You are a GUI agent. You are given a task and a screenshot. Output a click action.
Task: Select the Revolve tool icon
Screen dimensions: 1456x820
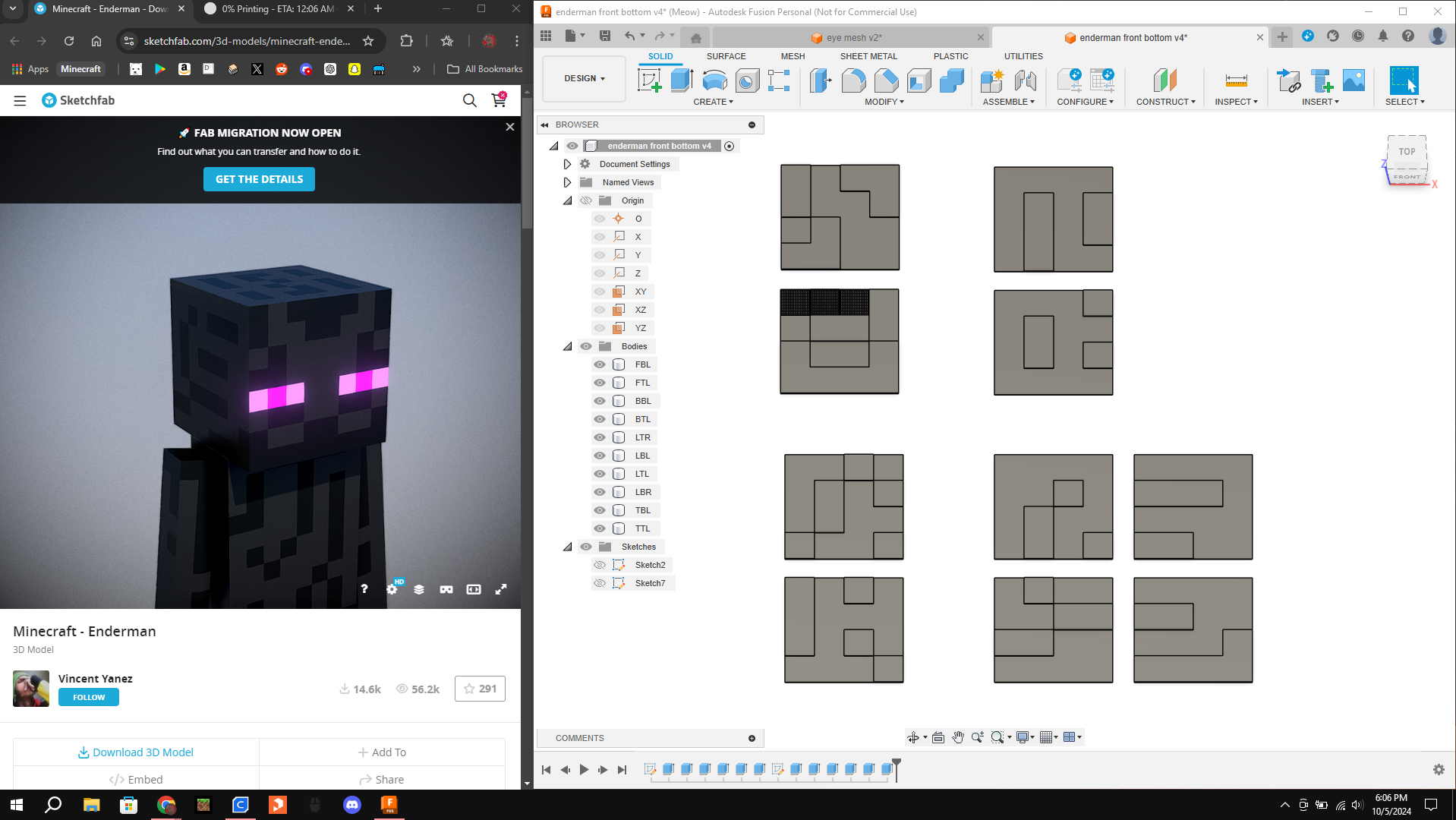(x=714, y=80)
